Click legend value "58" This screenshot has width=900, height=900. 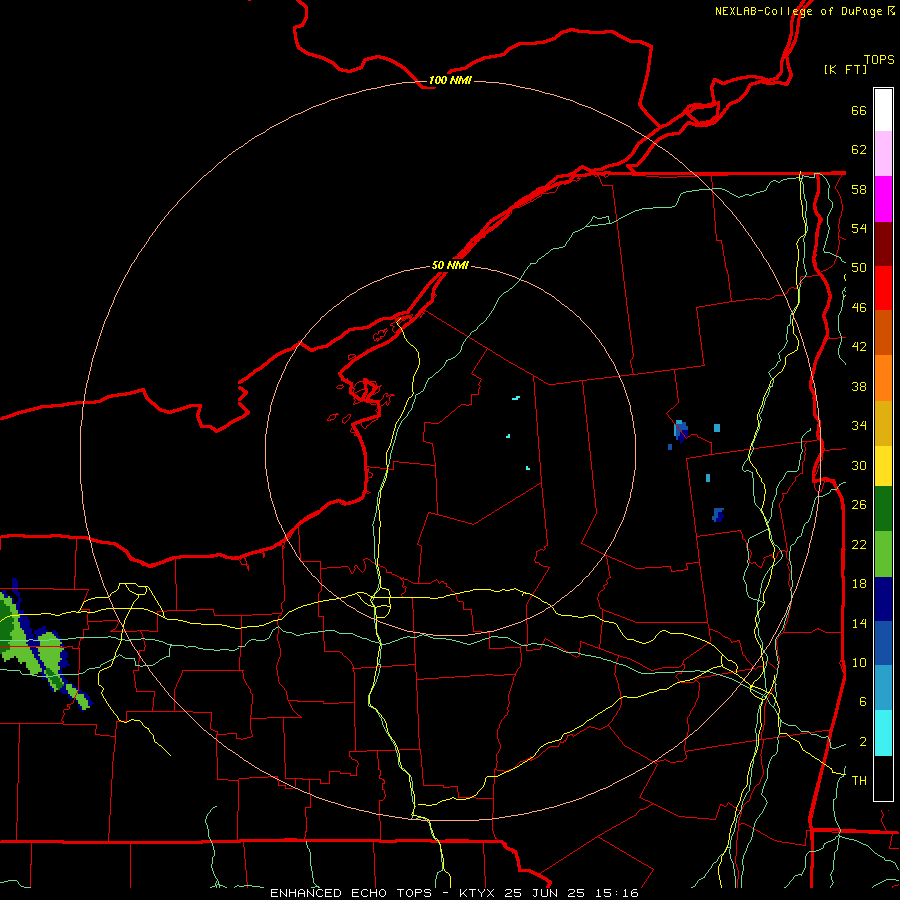click(x=859, y=189)
